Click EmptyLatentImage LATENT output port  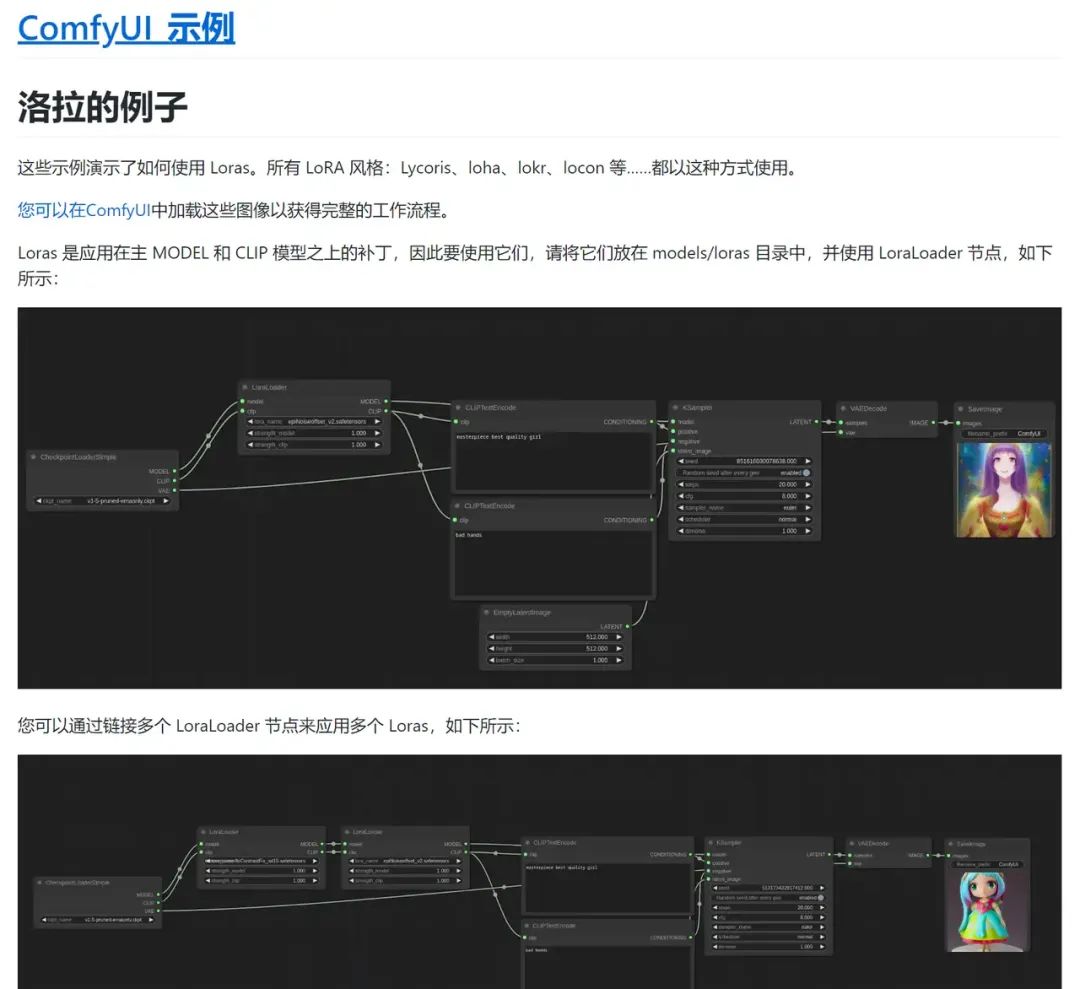[627, 626]
